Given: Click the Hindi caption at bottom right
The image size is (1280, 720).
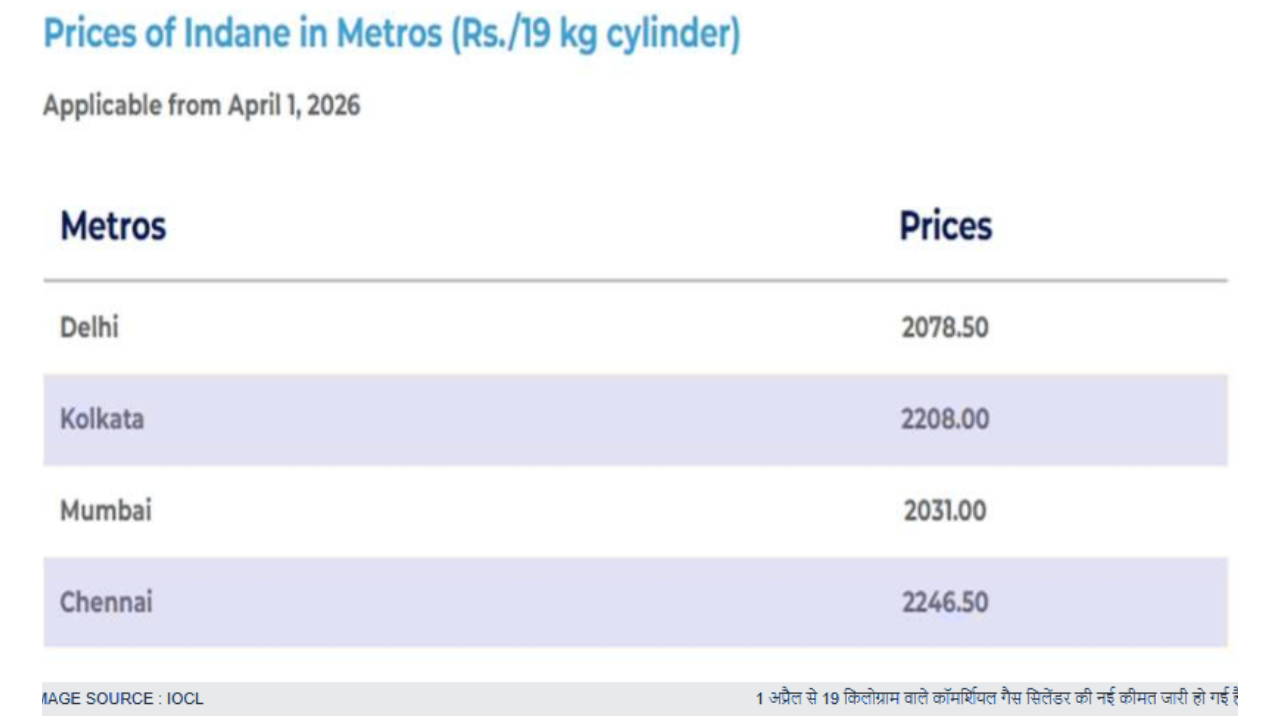Looking at the screenshot, I should coord(996,699).
